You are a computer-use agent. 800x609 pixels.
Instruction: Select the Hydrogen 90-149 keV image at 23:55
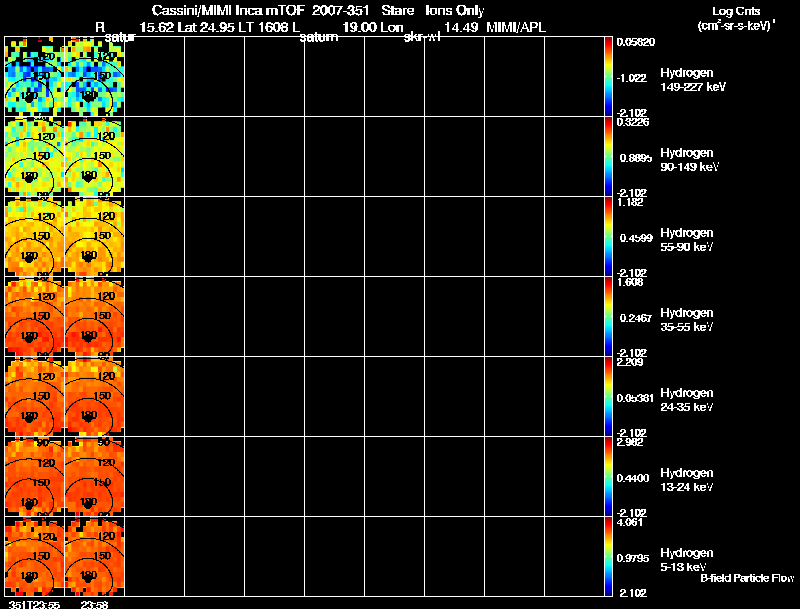click(34, 156)
